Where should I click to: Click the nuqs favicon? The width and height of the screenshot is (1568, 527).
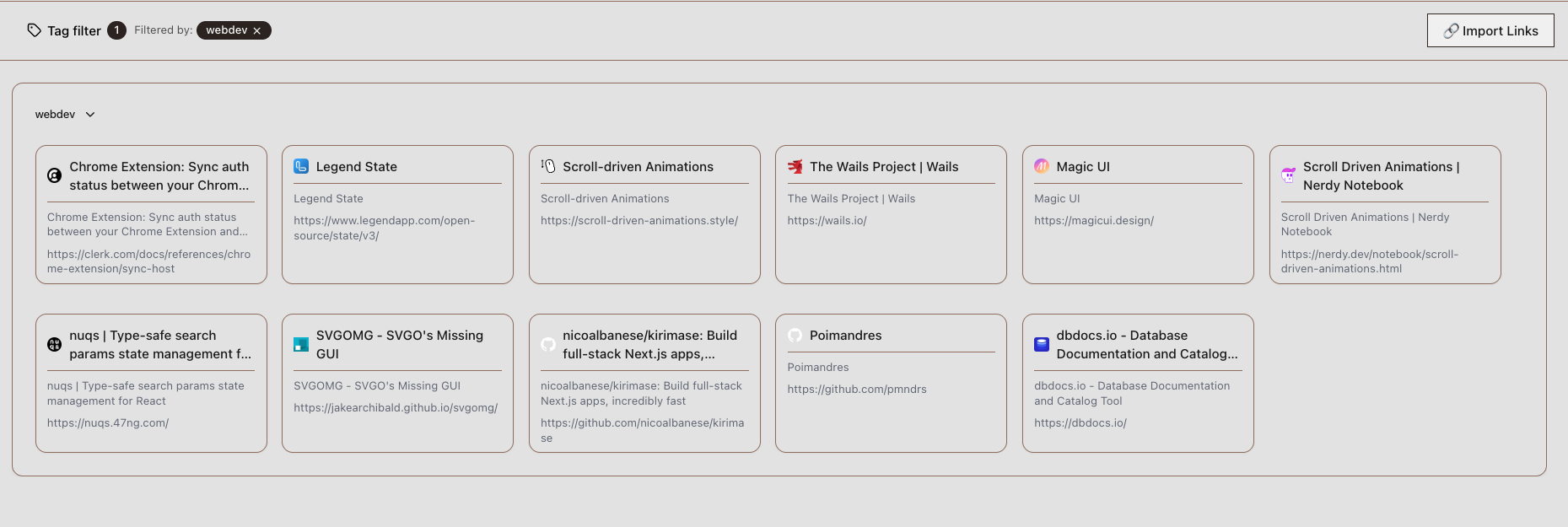54,344
